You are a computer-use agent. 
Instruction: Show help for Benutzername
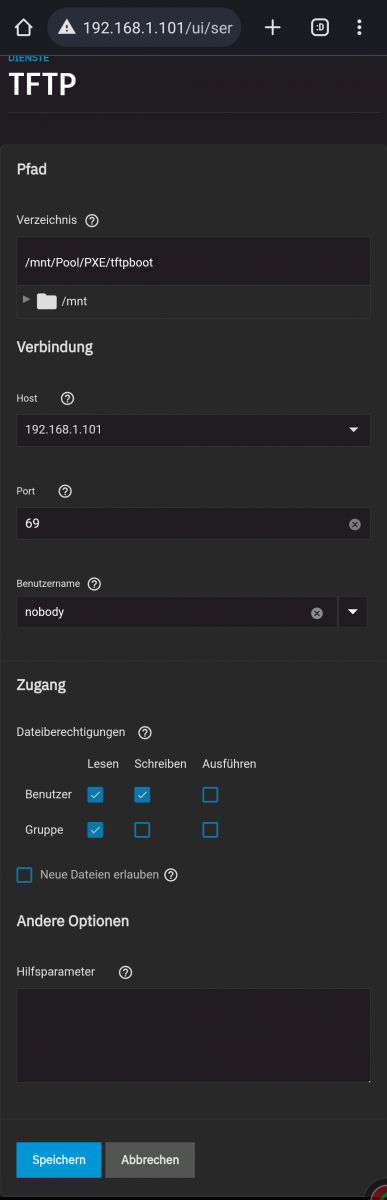pyautogui.click(x=94, y=583)
